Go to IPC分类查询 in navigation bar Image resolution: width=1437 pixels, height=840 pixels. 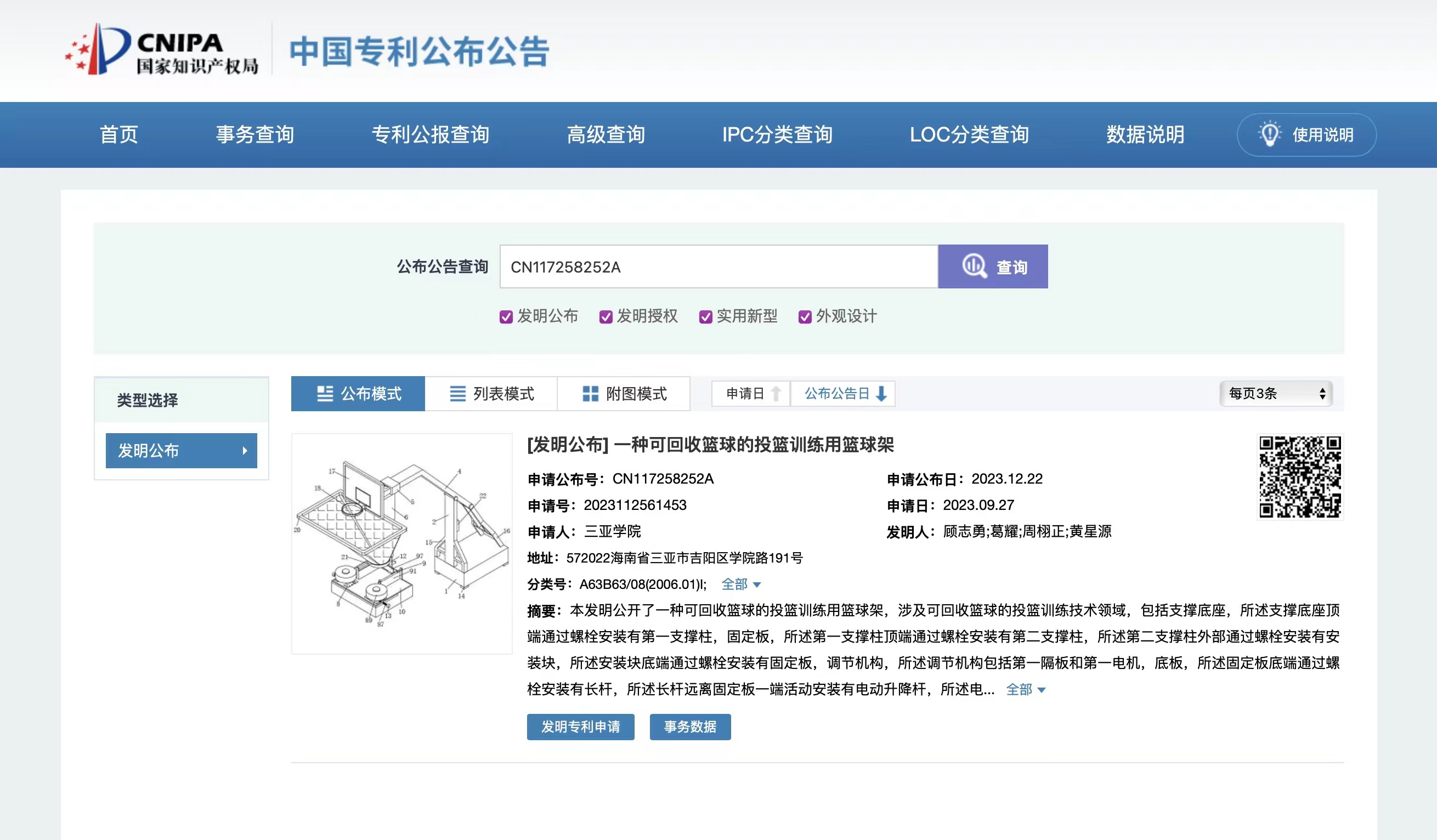pos(777,134)
